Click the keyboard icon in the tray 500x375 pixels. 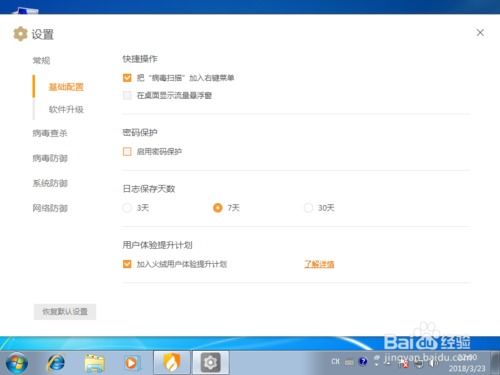click(x=349, y=362)
